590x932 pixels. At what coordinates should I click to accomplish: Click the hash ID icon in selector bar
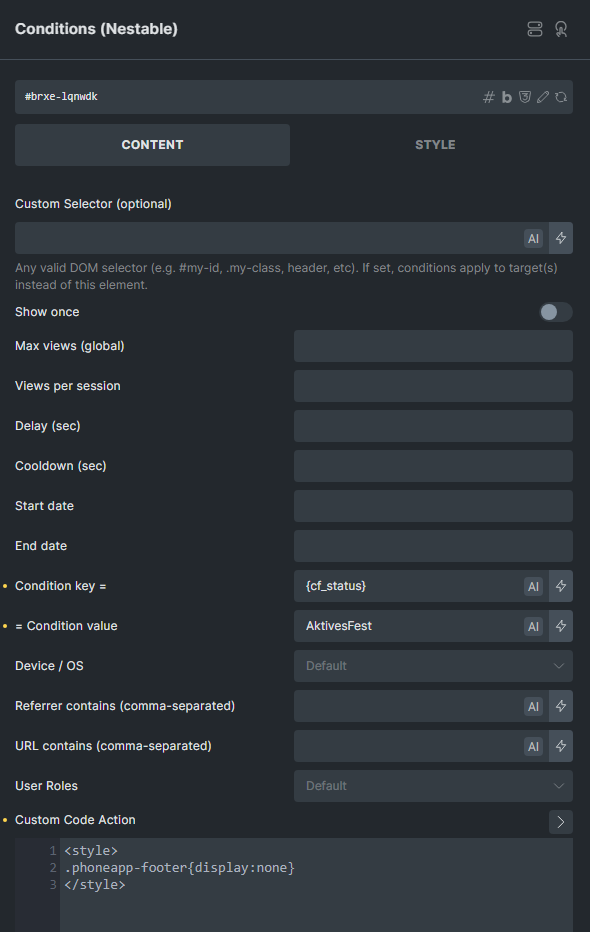[488, 97]
